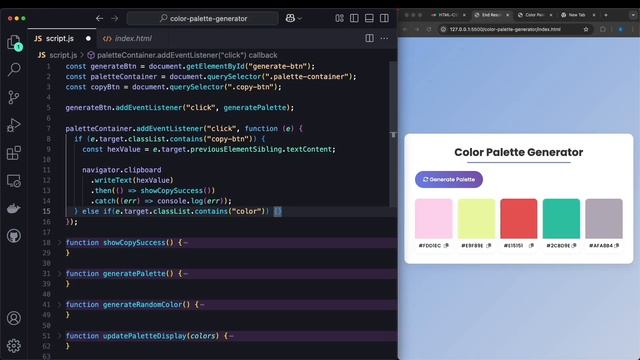640x360 pixels.
Task: Go back in the browser window
Action: coord(404,29)
